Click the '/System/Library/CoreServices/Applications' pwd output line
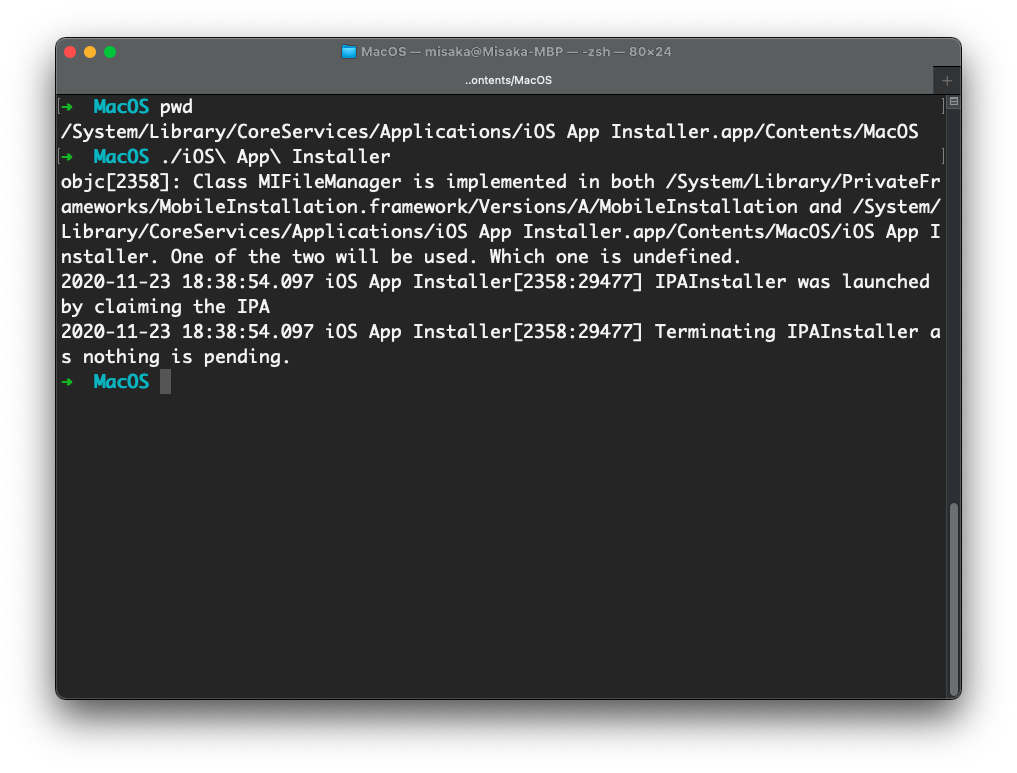The height and width of the screenshot is (773, 1017). [x=490, y=132]
